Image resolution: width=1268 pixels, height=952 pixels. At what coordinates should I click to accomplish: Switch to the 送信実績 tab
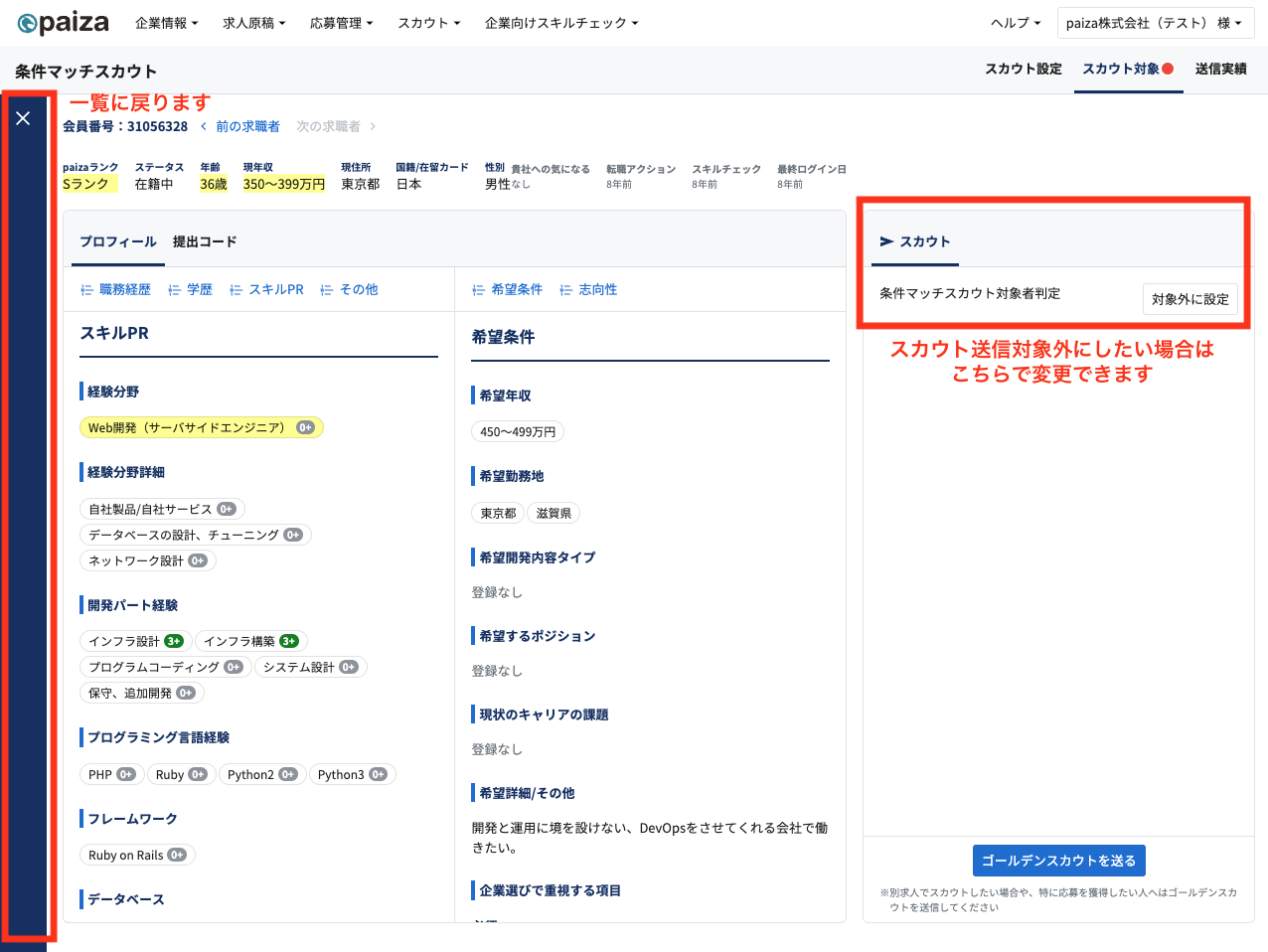point(1221,69)
